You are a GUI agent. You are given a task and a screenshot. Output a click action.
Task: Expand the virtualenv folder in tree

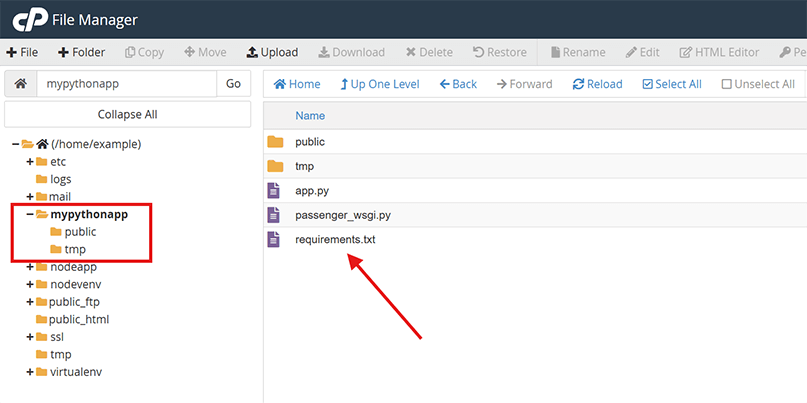[30, 372]
